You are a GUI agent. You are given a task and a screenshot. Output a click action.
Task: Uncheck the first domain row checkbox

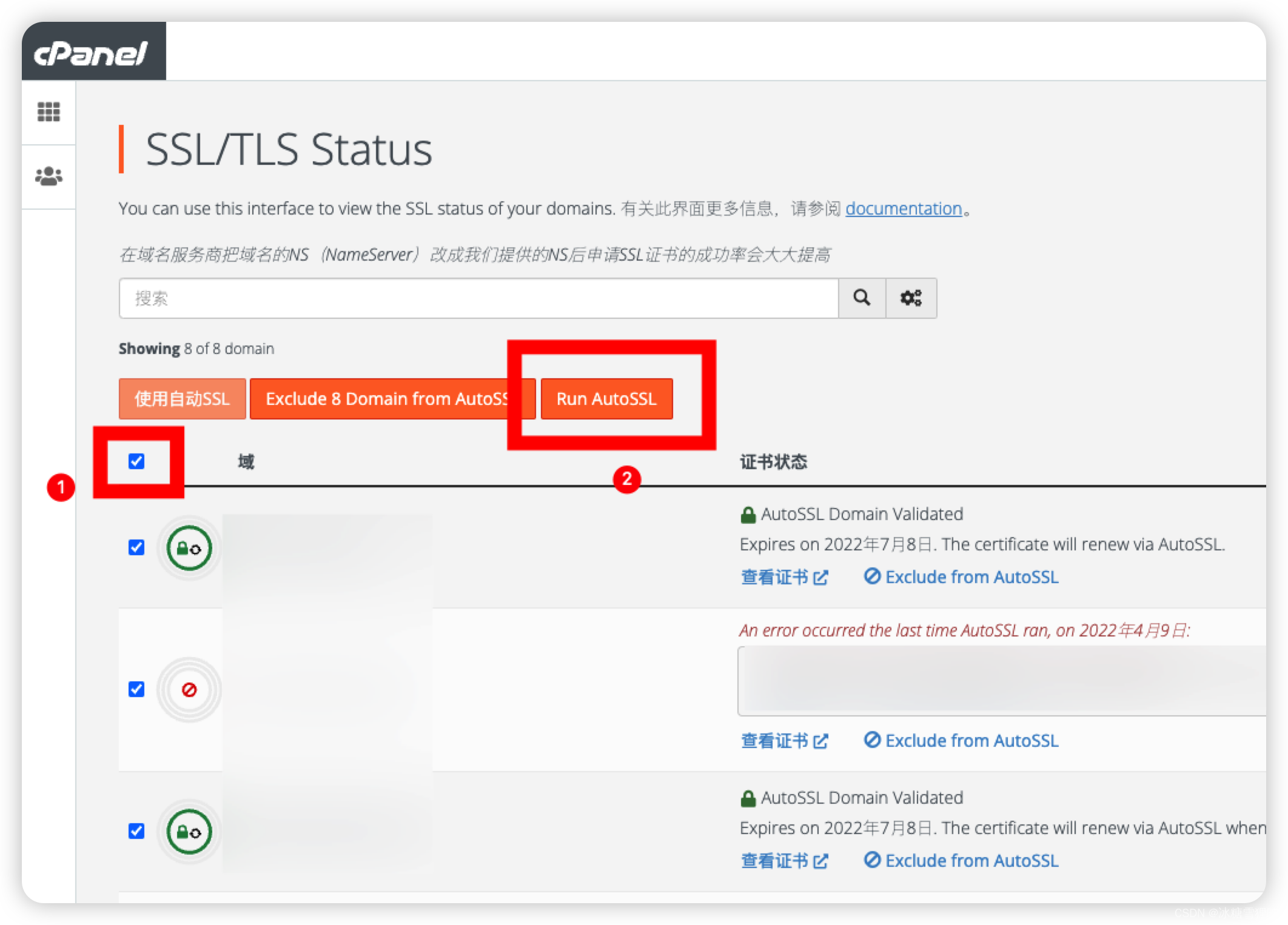tap(136, 547)
